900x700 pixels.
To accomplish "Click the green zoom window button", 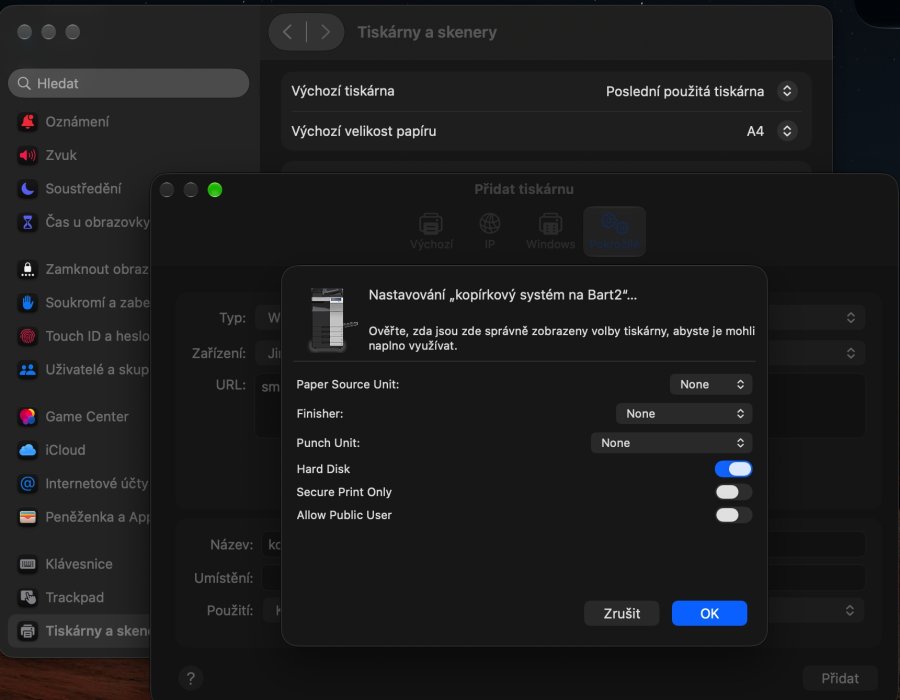I will 215,190.
